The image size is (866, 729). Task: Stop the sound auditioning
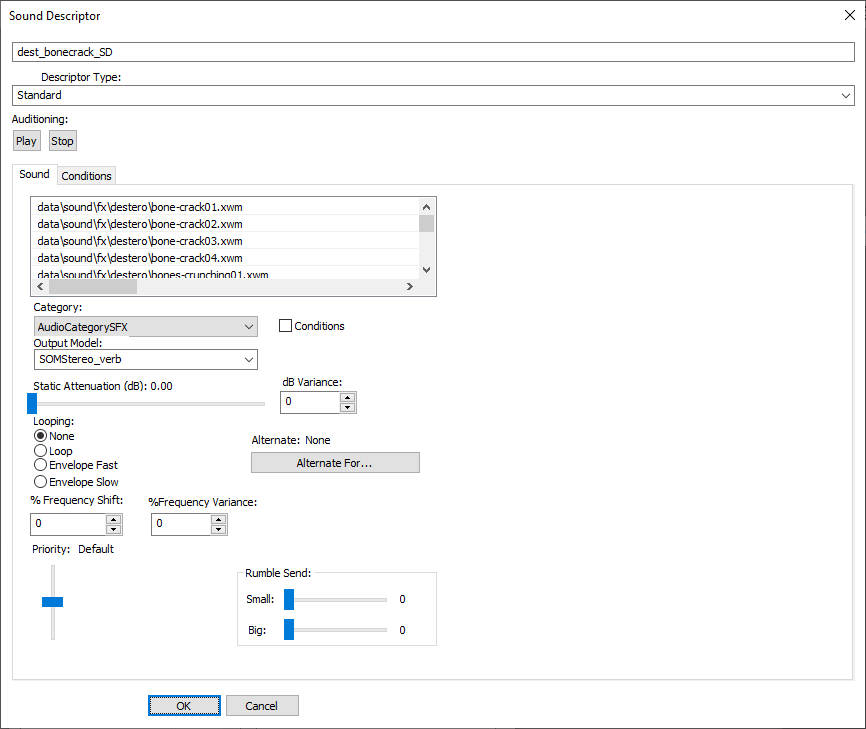62,141
